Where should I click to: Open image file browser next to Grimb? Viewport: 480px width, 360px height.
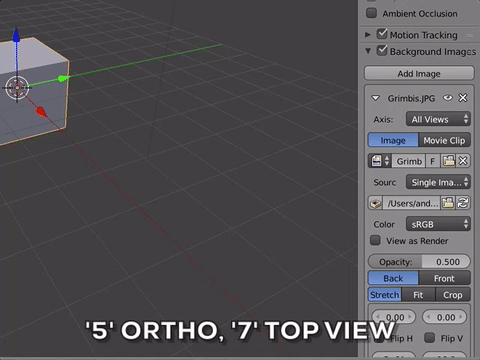coord(448,161)
